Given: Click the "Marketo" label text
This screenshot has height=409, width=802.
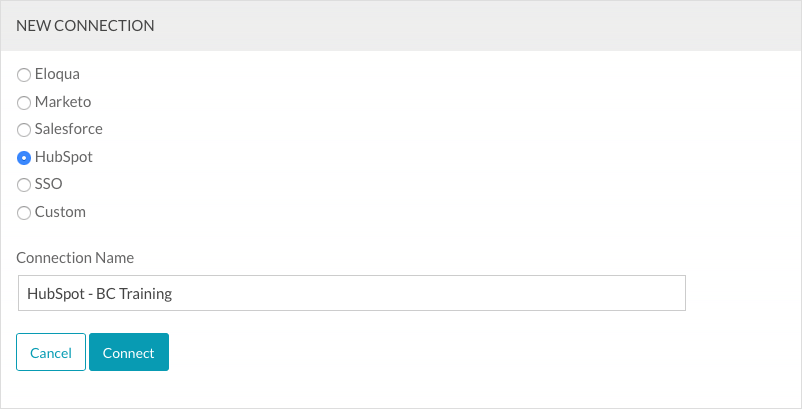Looking at the screenshot, I should 63,101.
